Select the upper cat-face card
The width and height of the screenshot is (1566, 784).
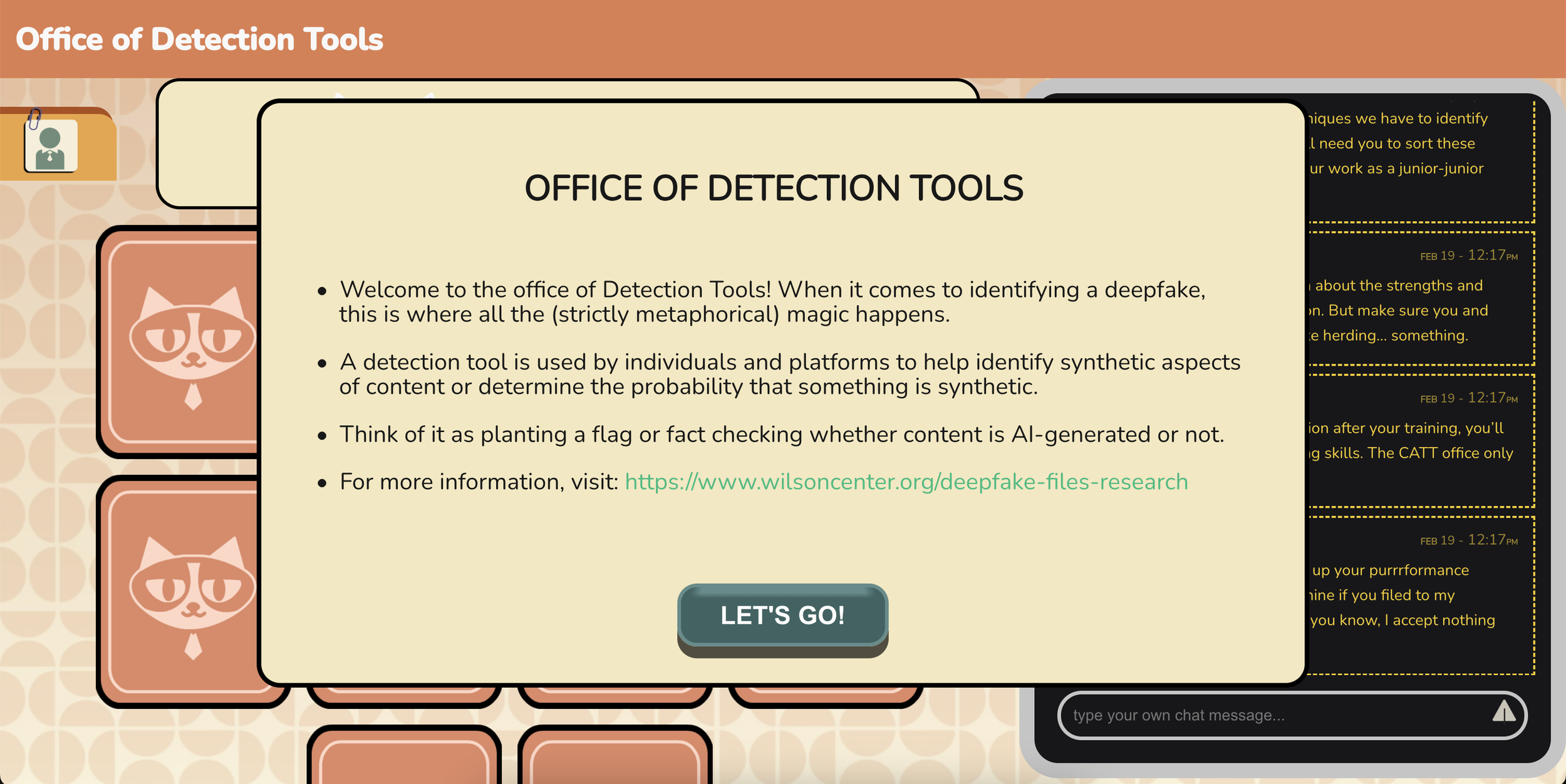182,341
